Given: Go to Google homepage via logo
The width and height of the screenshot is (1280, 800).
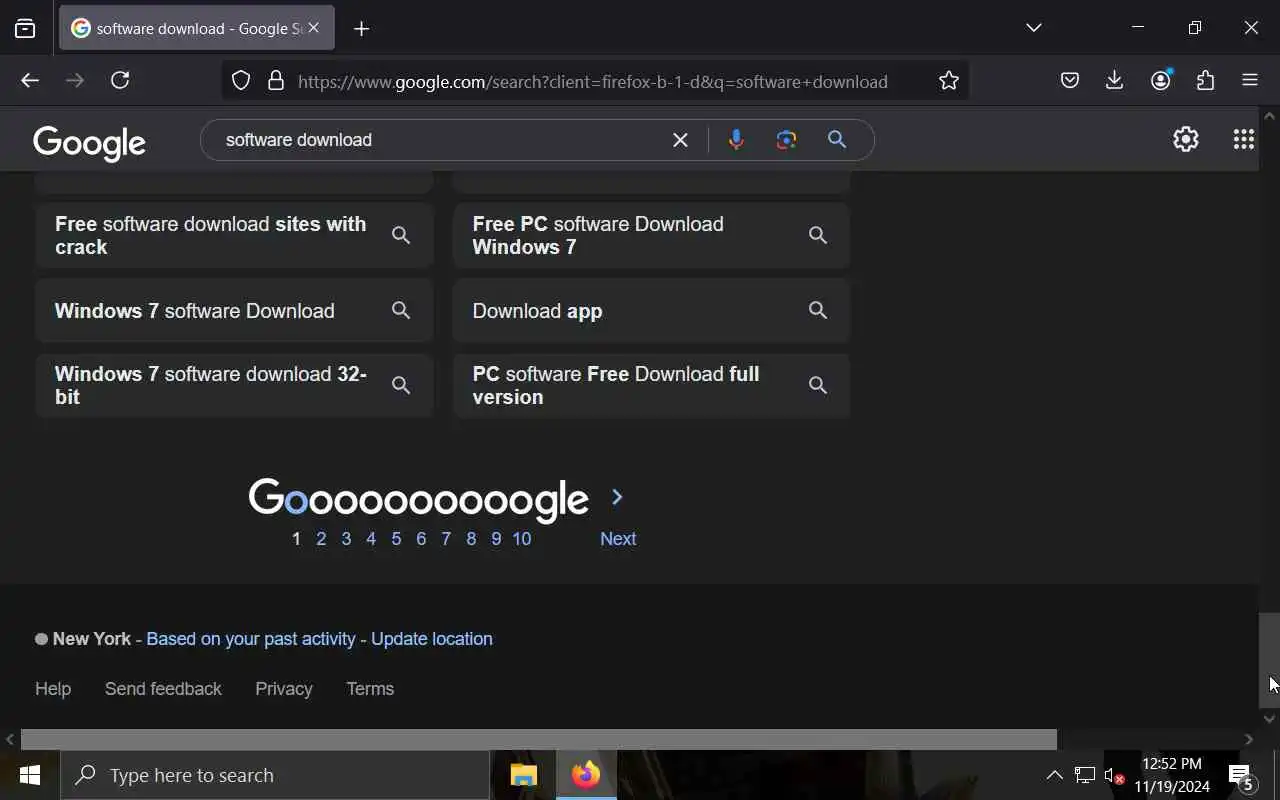Looking at the screenshot, I should (x=90, y=142).
